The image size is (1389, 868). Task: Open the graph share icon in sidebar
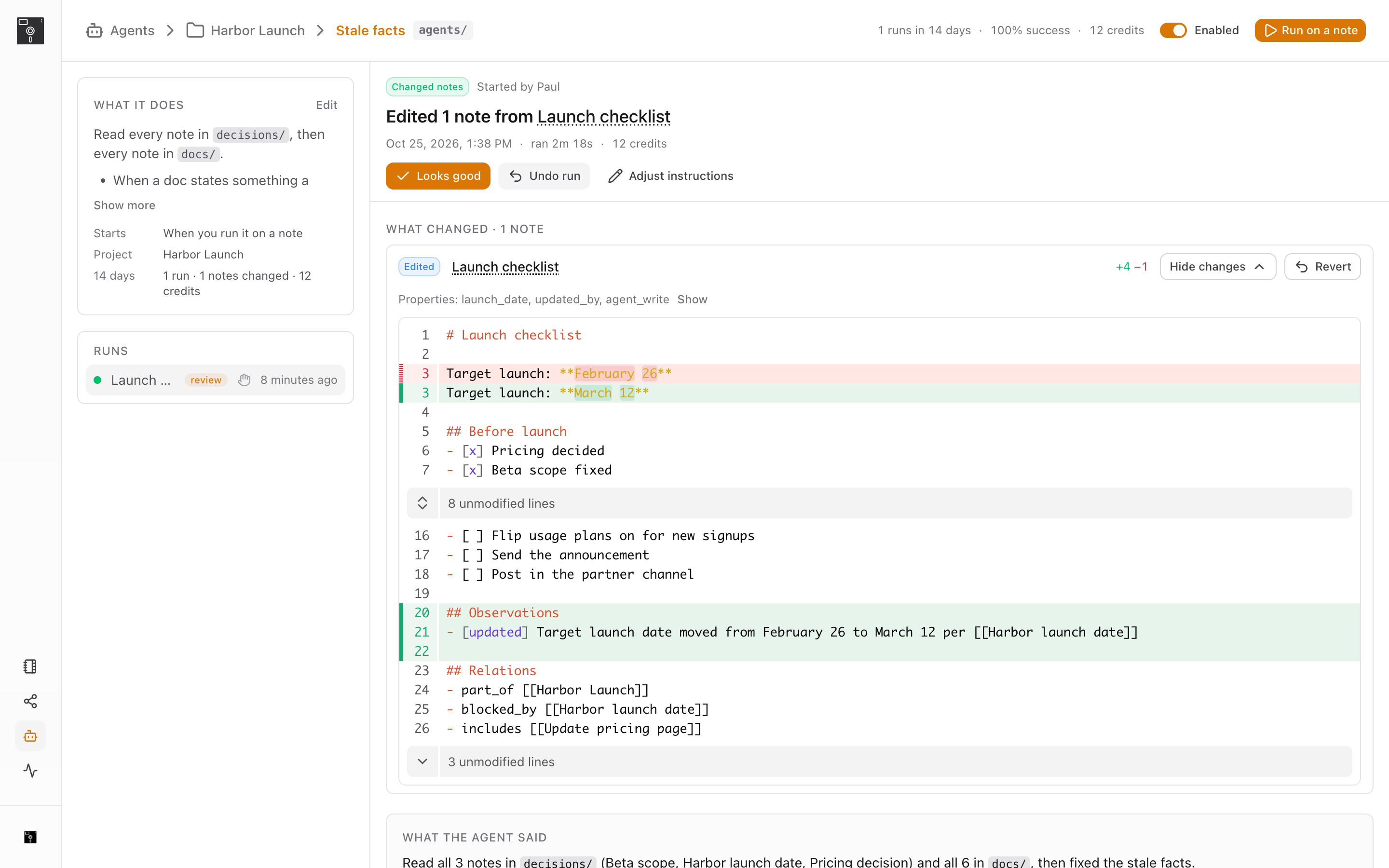pyautogui.click(x=30, y=701)
